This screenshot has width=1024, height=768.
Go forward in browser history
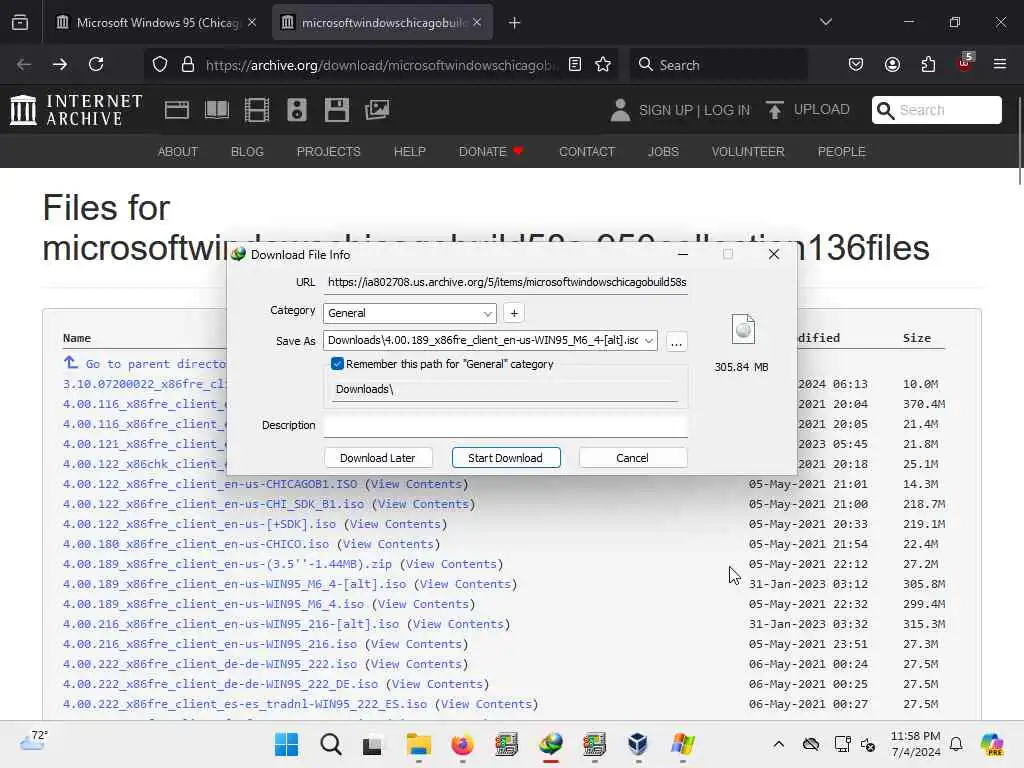tap(59, 64)
